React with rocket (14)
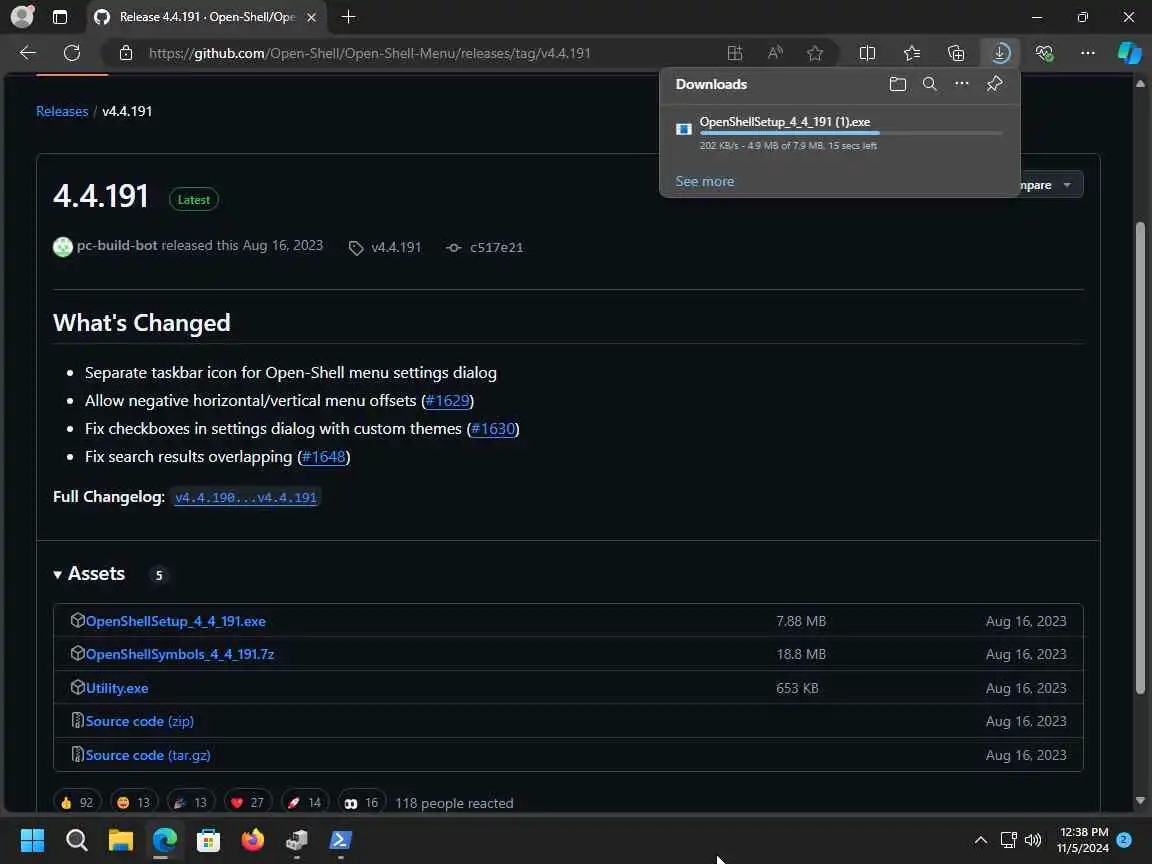This screenshot has height=864, width=1152. point(305,802)
